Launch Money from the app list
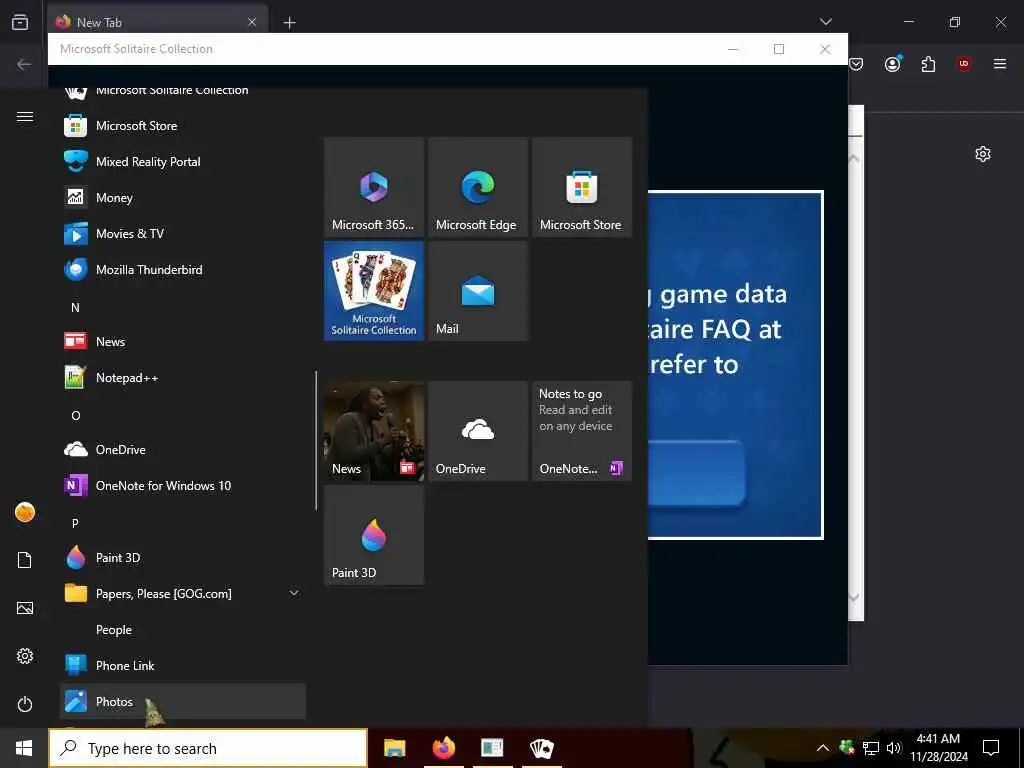 (x=182, y=197)
